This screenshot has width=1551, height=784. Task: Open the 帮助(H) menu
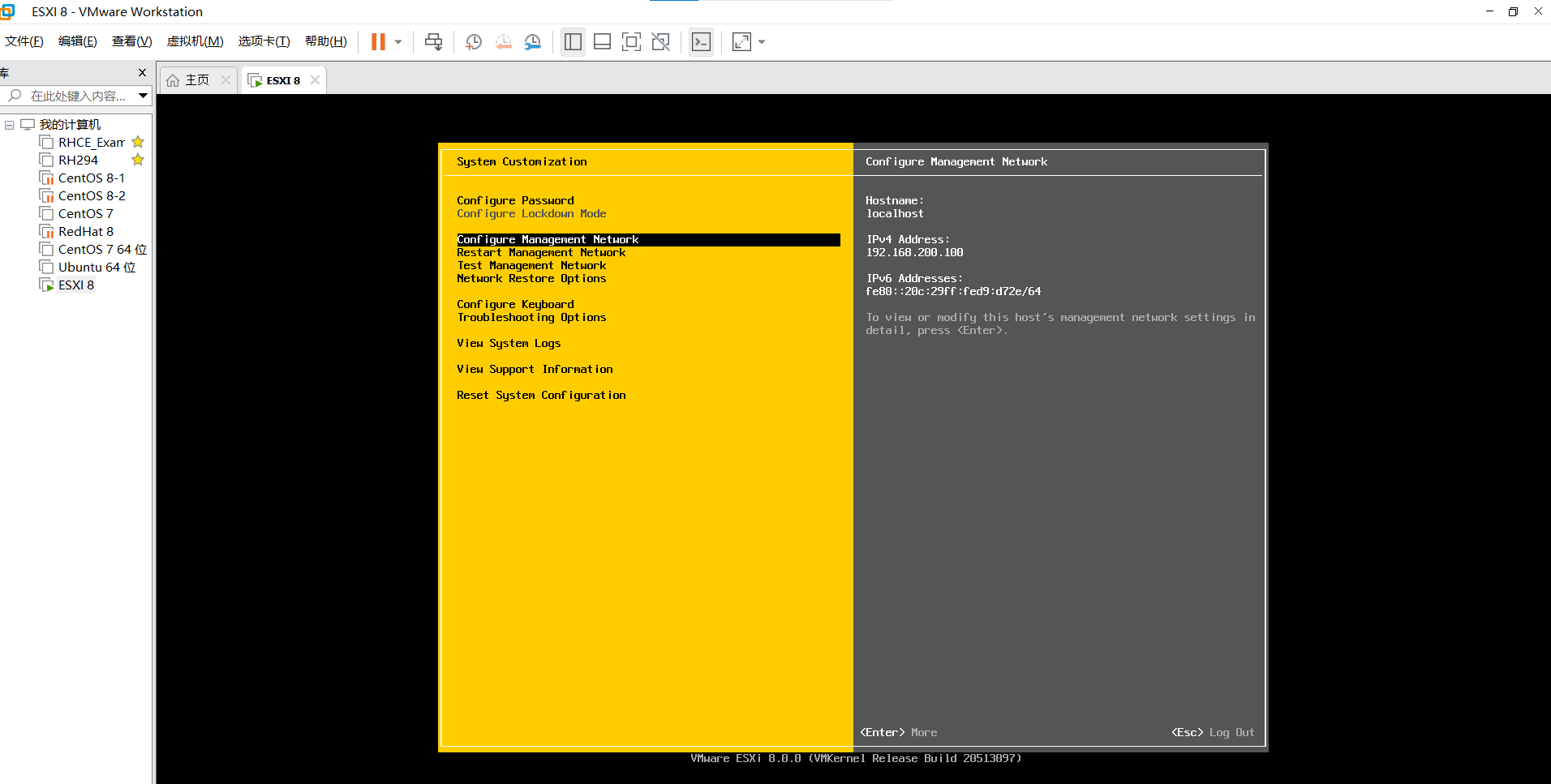coord(325,41)
